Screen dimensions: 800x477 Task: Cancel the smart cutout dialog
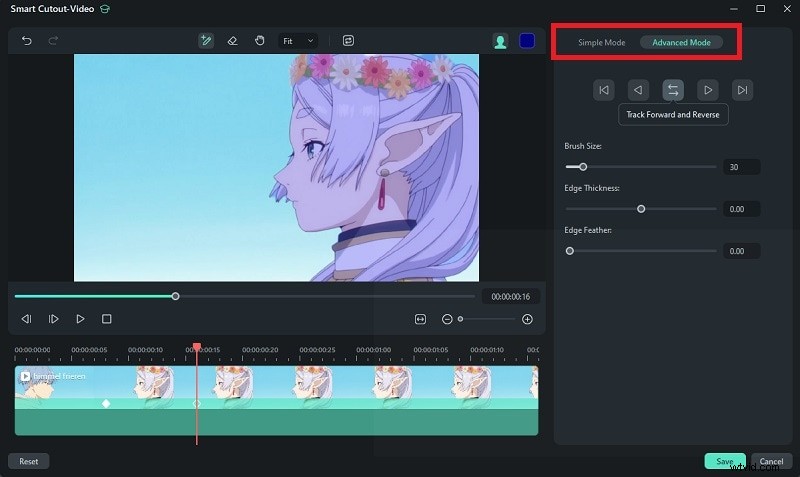[771, 461]
